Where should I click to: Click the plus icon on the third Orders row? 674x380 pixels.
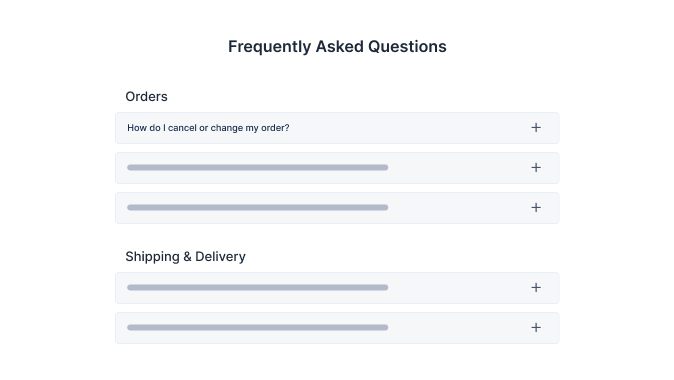(x=536, y=208)
